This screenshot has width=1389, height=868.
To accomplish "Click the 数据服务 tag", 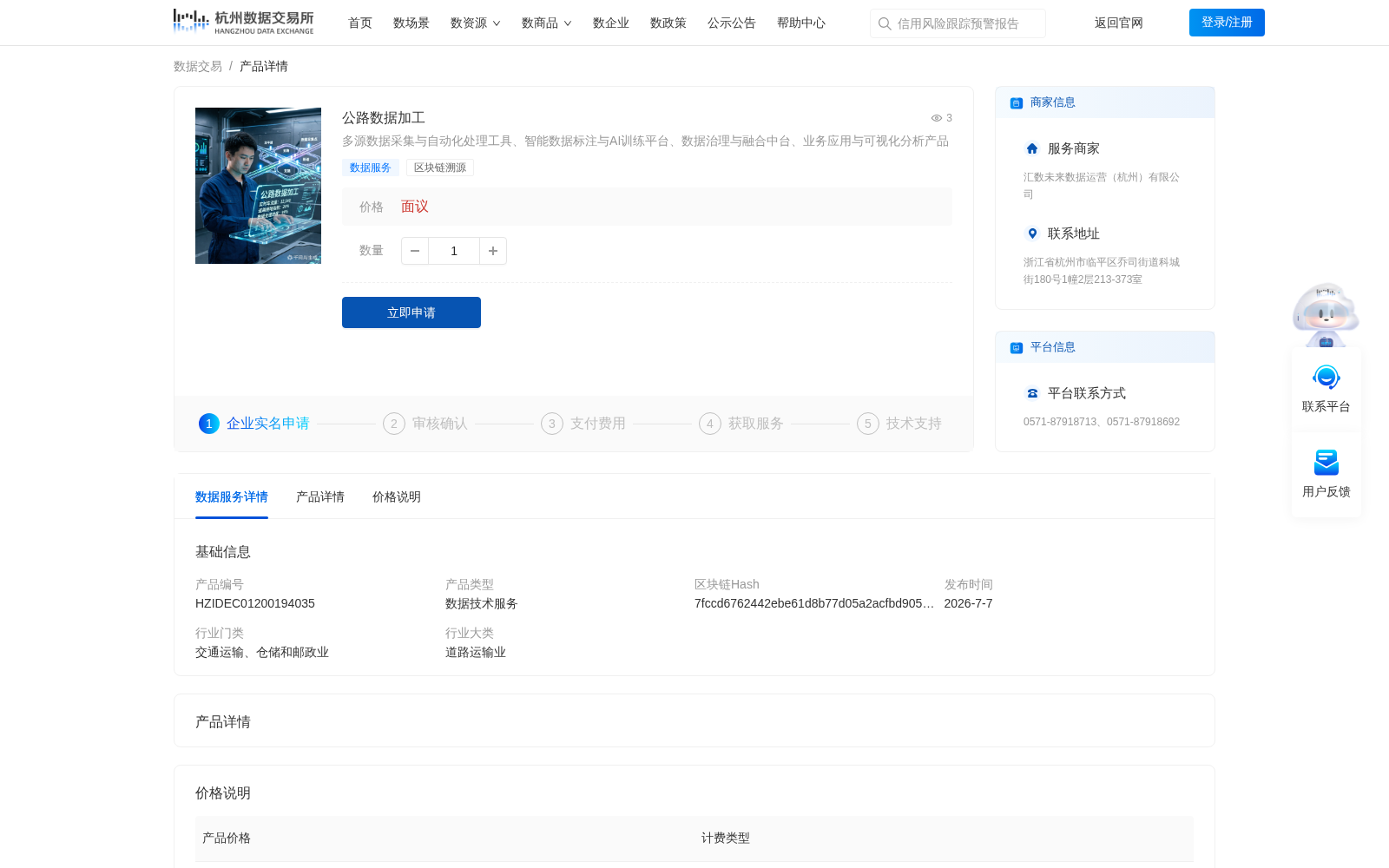I will coord(371,168).
